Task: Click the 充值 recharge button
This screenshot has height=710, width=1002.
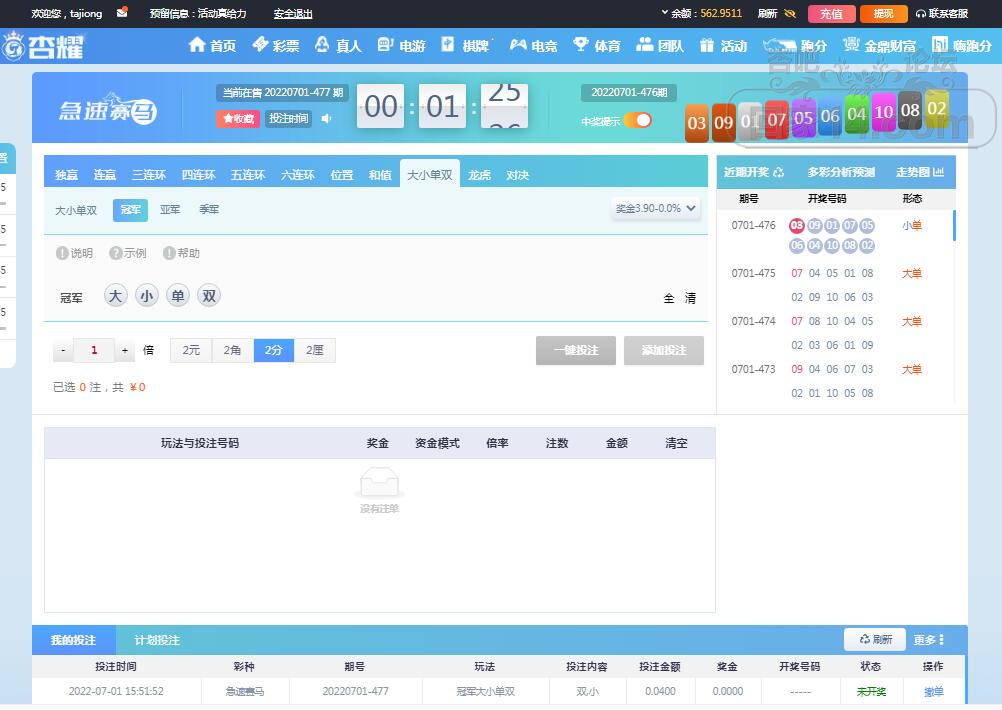Action: [x=831, y=14]
